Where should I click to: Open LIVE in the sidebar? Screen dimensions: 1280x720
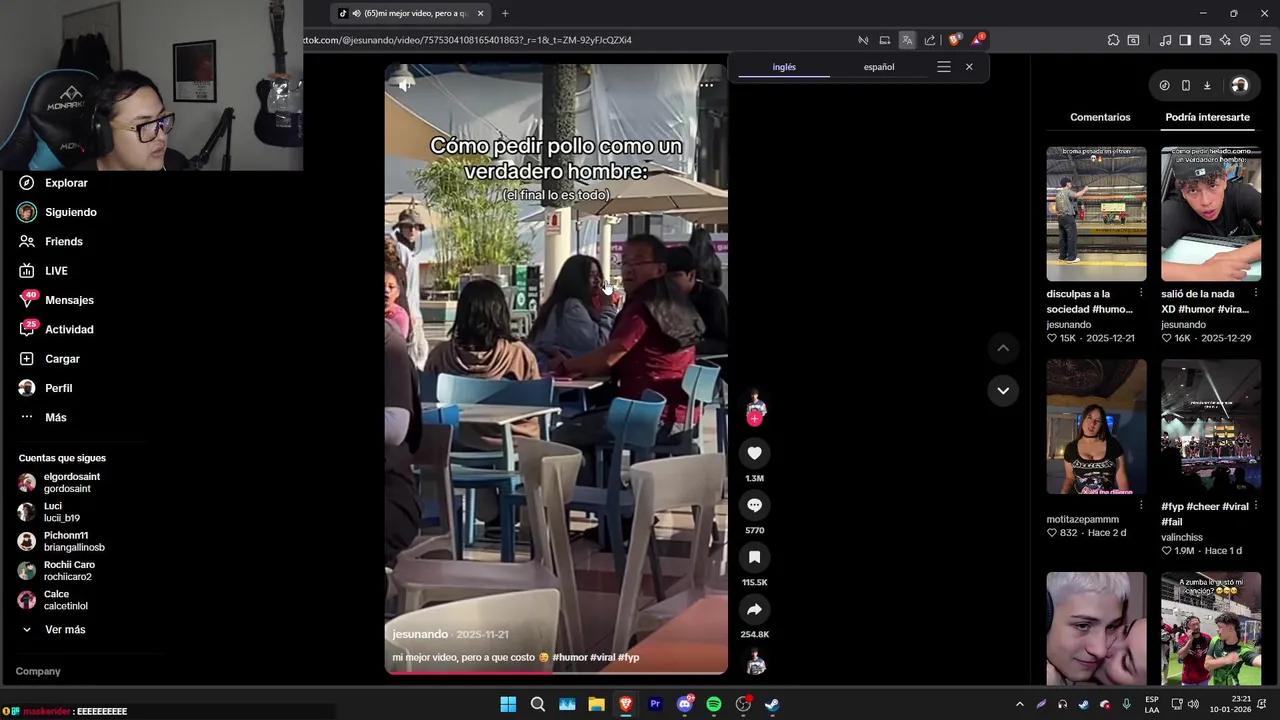pos(43,271)
